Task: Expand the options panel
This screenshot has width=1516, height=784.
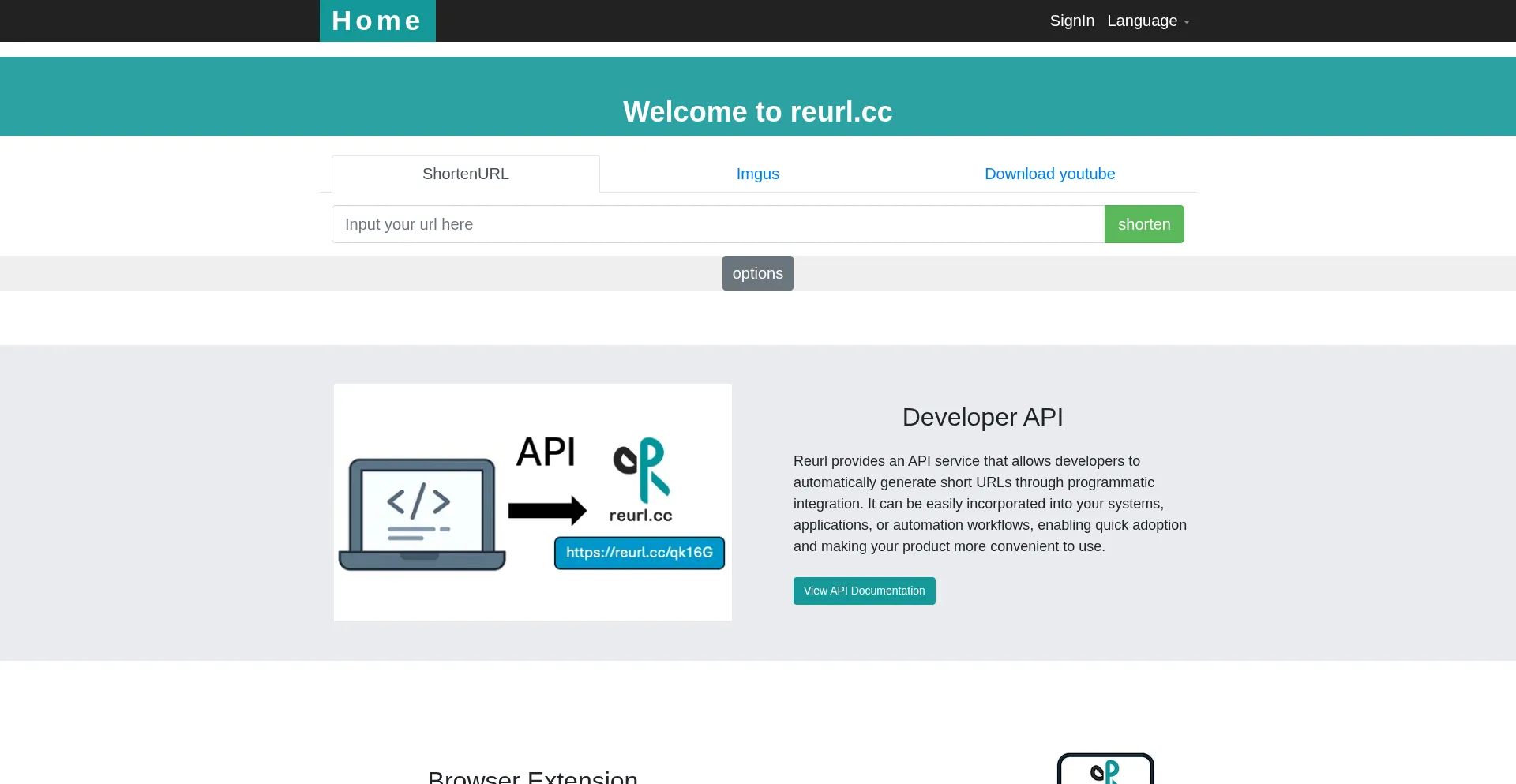Action: pos(758,273)
